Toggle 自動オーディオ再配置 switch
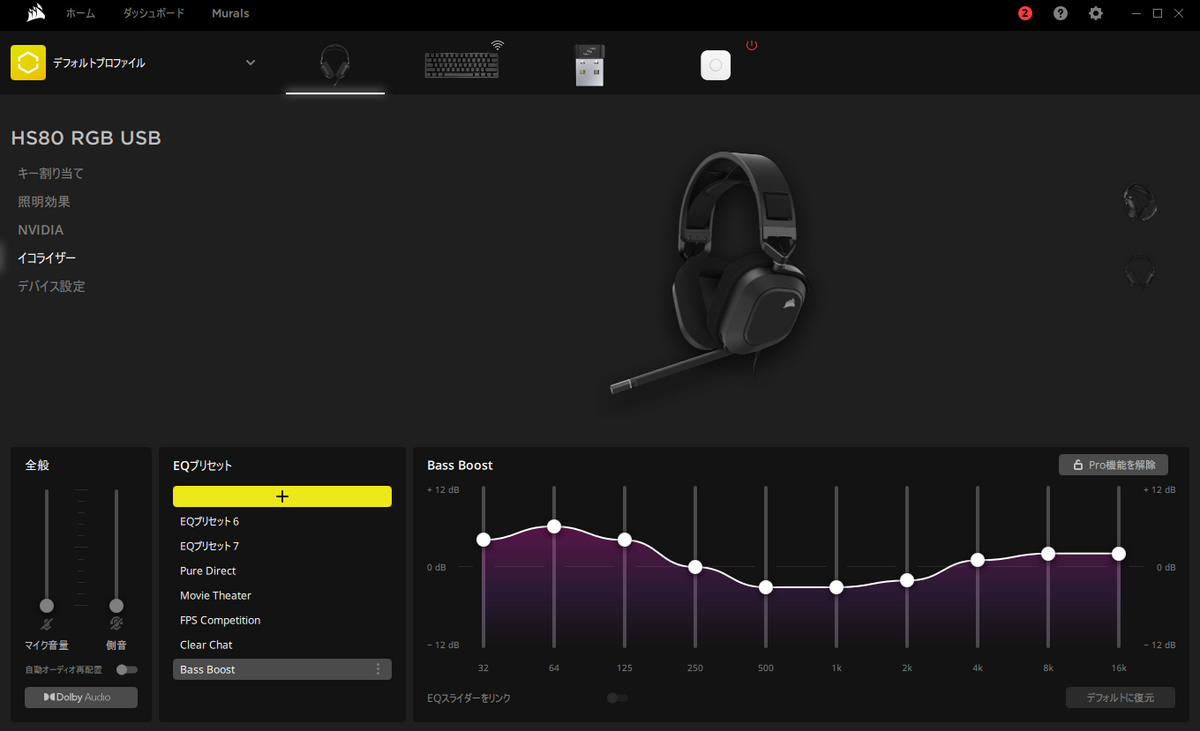Screen dimensions: 1200x731 pyautogui.click(x=127, y=669)
